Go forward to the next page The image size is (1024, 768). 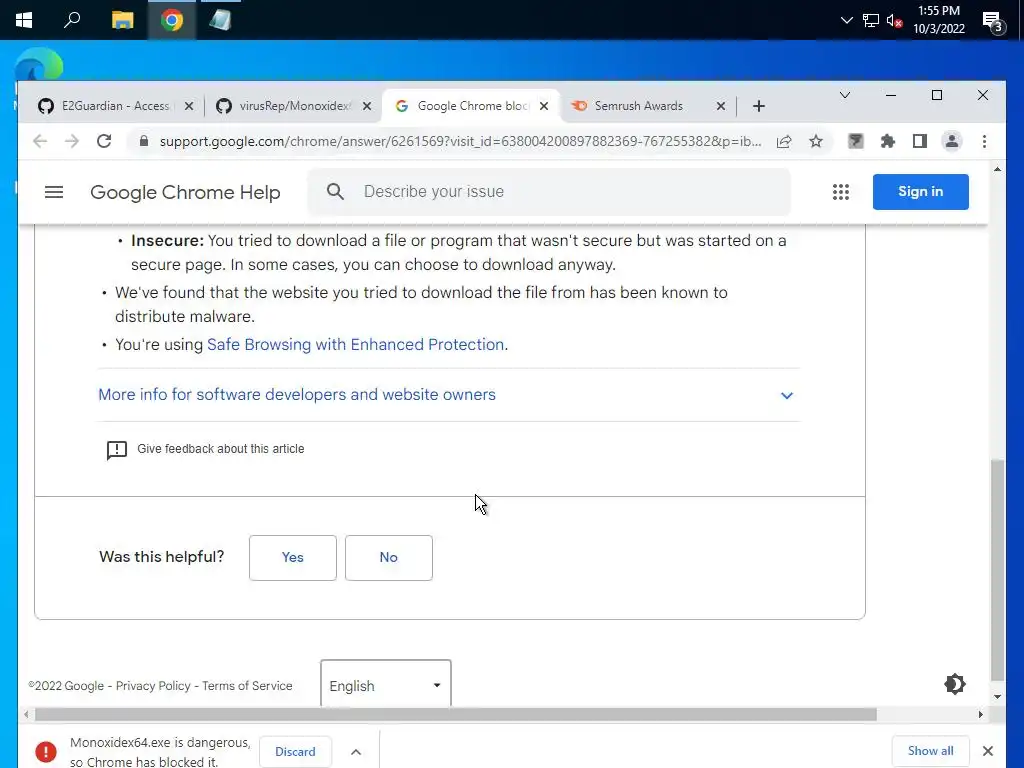point(72,141)
